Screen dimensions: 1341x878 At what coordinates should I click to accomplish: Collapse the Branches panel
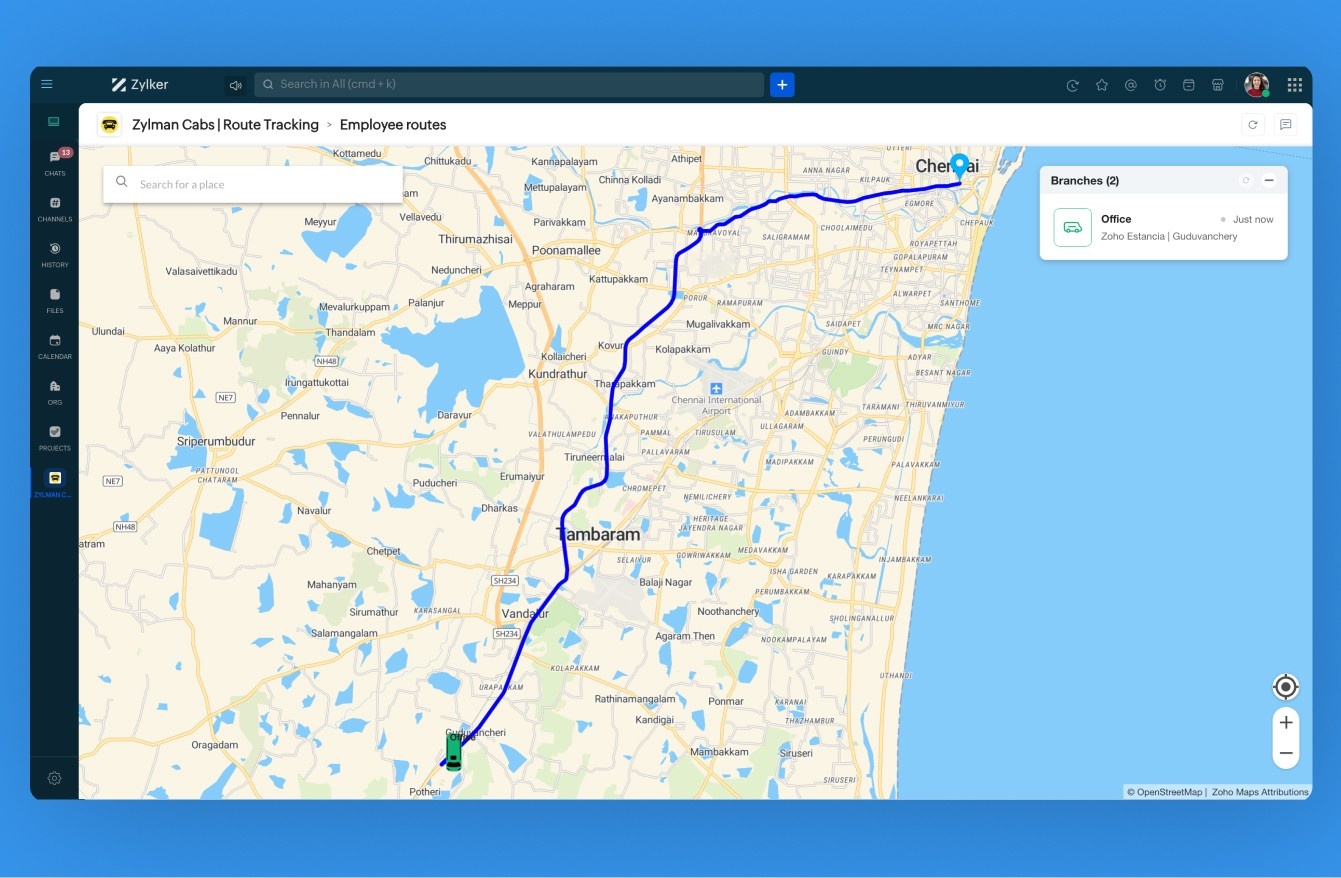pos(1269,180)
